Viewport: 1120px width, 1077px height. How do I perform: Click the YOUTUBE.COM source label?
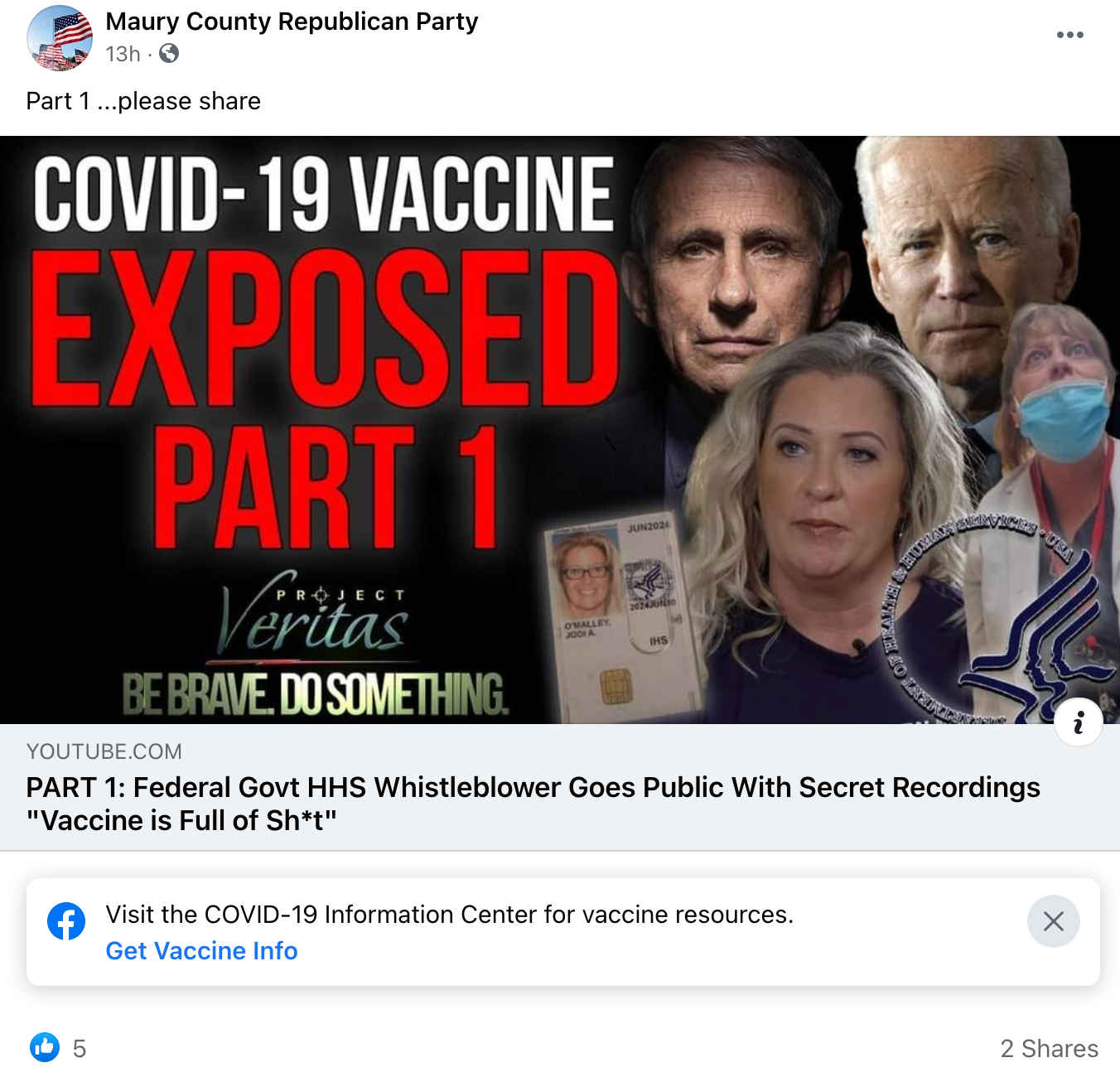(104, 751)
